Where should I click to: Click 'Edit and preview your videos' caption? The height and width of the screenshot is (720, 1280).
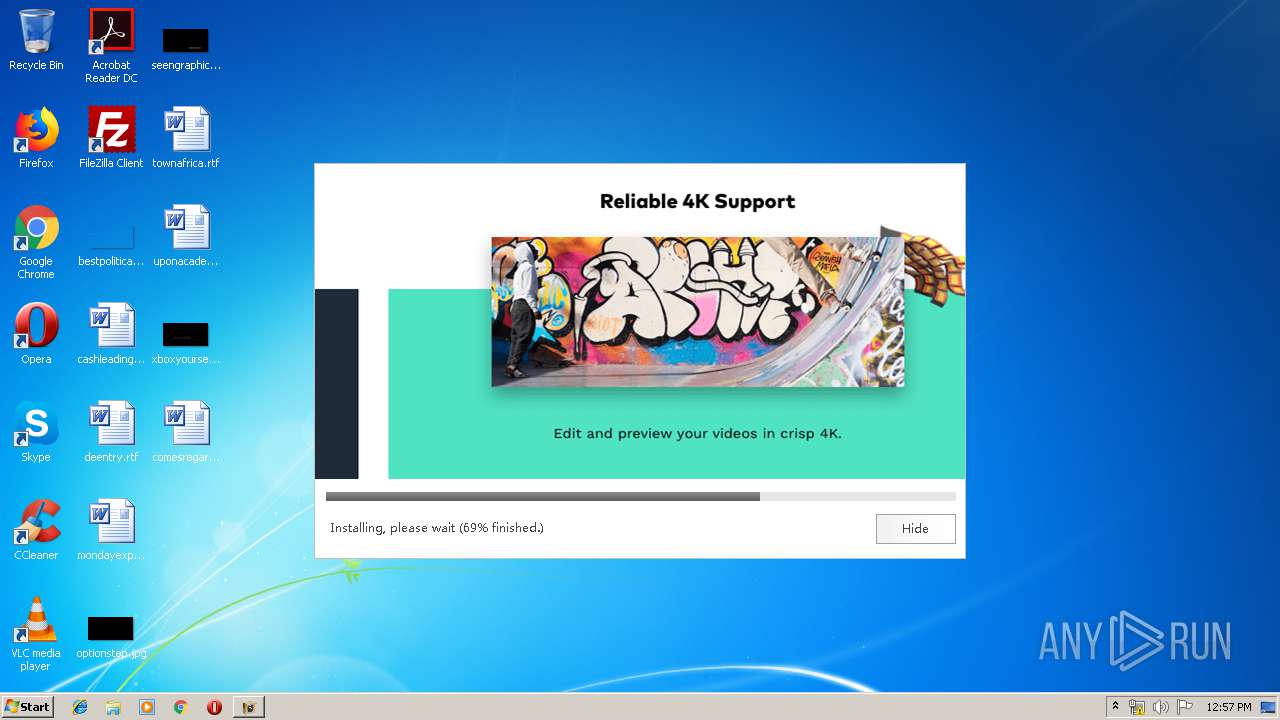pyautogui.click(x=697, y=434)
